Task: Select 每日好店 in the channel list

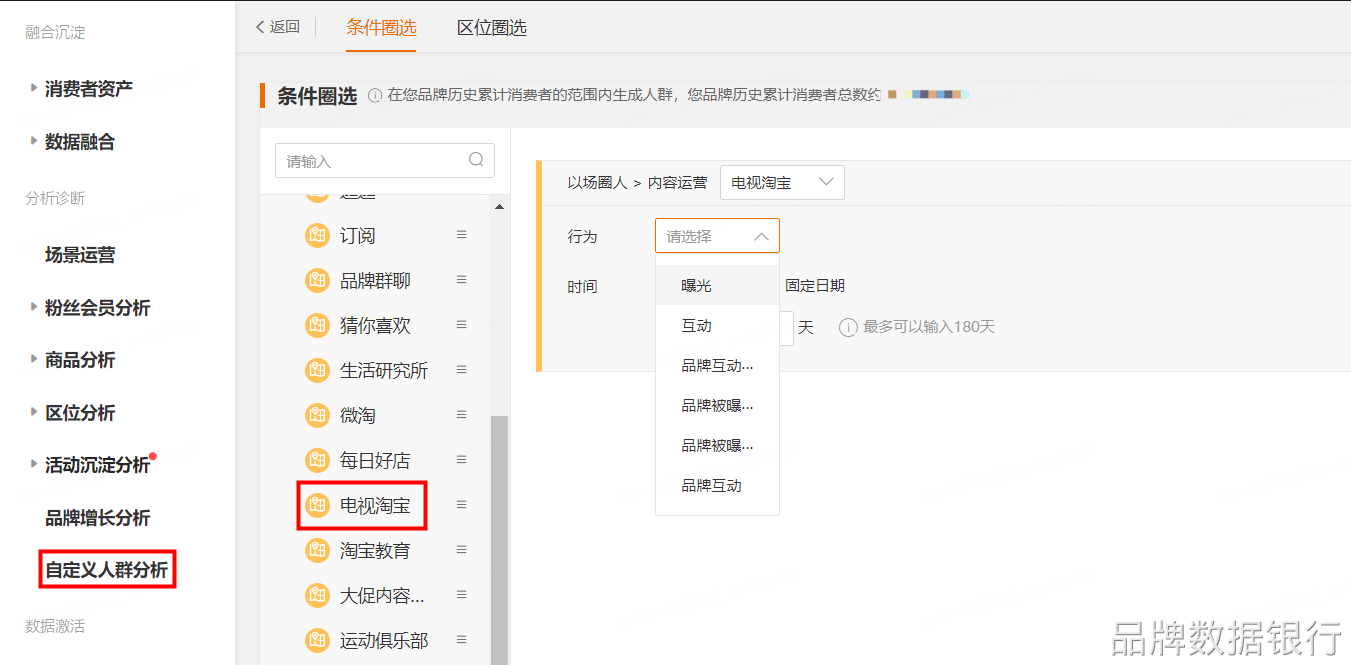Action: [x=375, y=461]
